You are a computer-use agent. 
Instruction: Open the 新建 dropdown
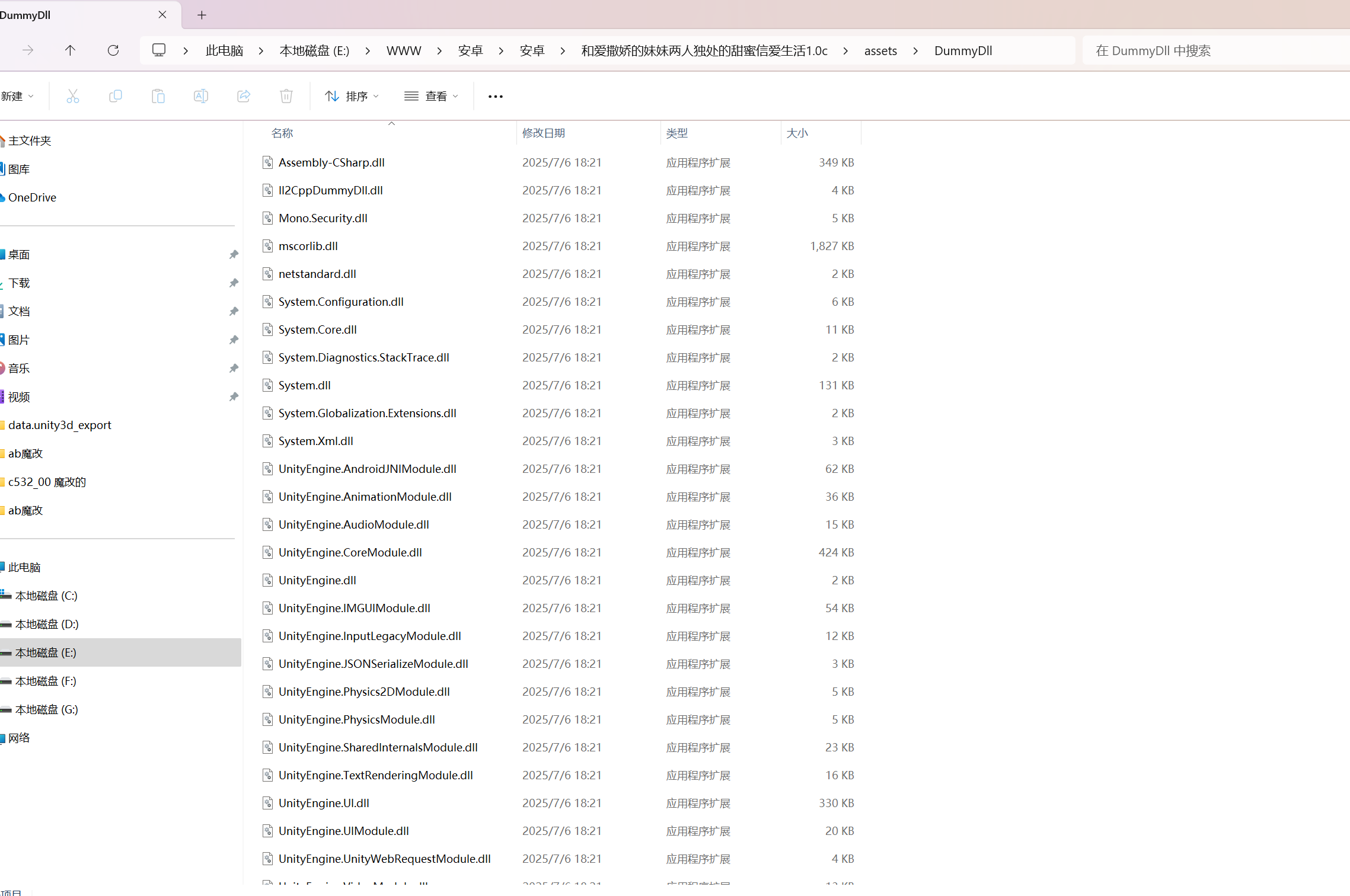coord(17,96)
